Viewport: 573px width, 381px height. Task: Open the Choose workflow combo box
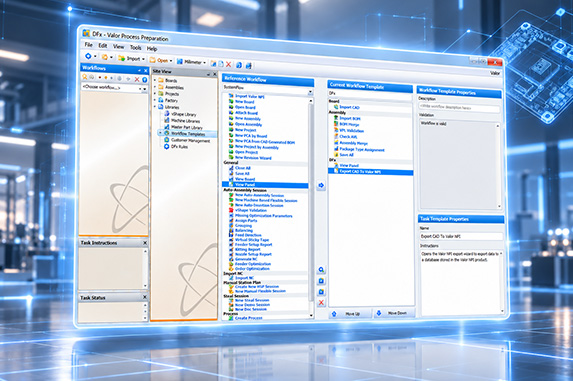(114, 88)
